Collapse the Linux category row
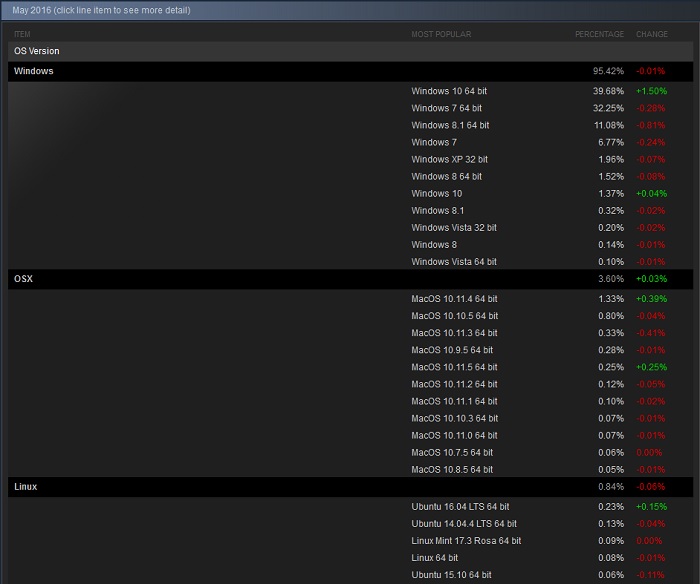The width and height of the screenshot is (700, 584). coord(26,486)
